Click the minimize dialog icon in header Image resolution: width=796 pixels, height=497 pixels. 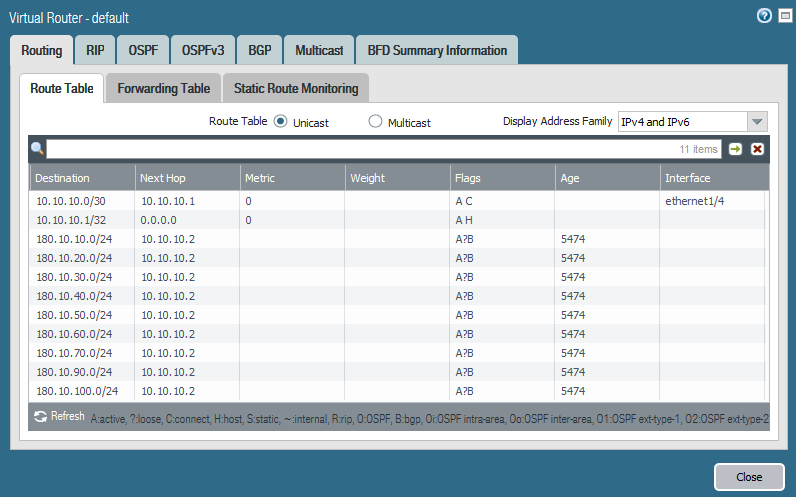click(785, 16)
